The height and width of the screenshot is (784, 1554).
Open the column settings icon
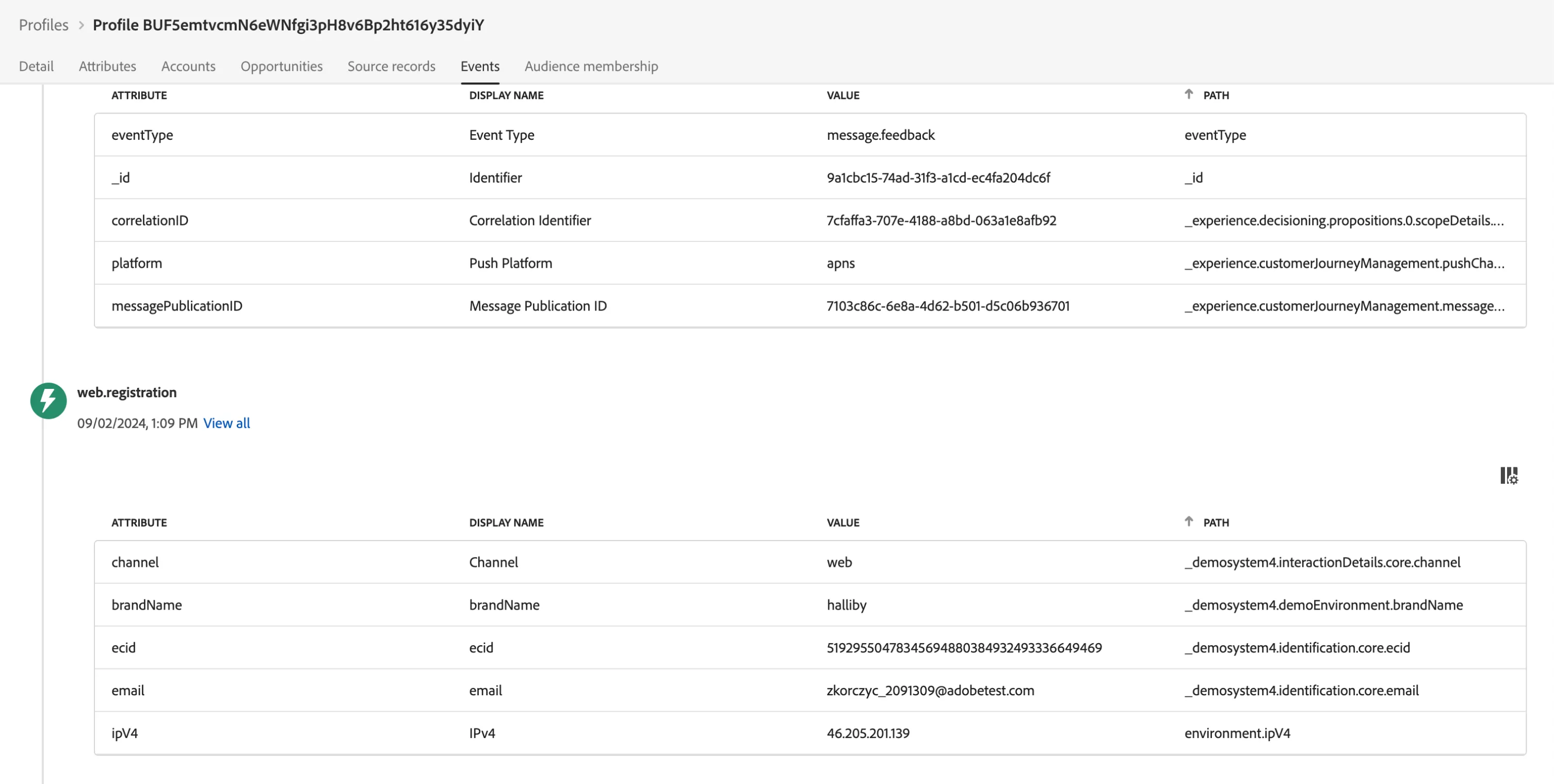pos(1509,475)
